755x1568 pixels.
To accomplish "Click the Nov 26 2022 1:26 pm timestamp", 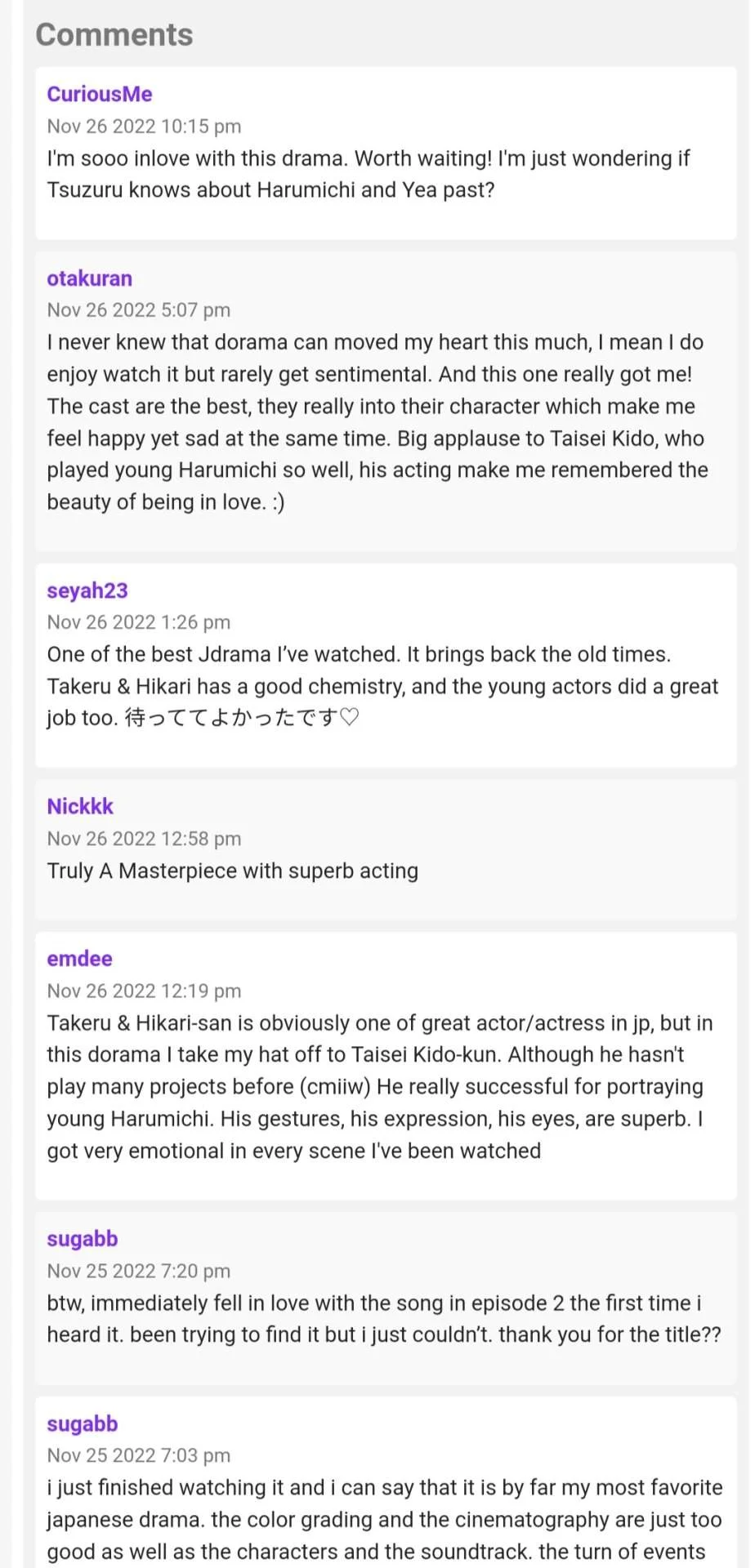I will click(139, 622).
